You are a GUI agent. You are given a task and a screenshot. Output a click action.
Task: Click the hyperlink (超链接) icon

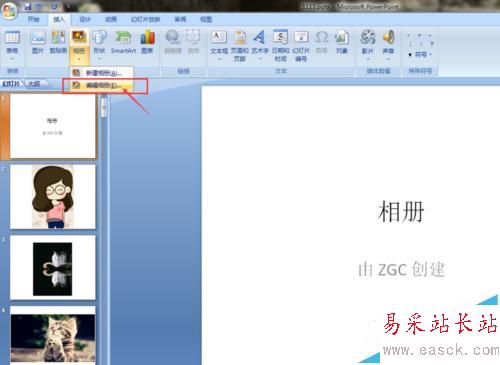(173, 37)
